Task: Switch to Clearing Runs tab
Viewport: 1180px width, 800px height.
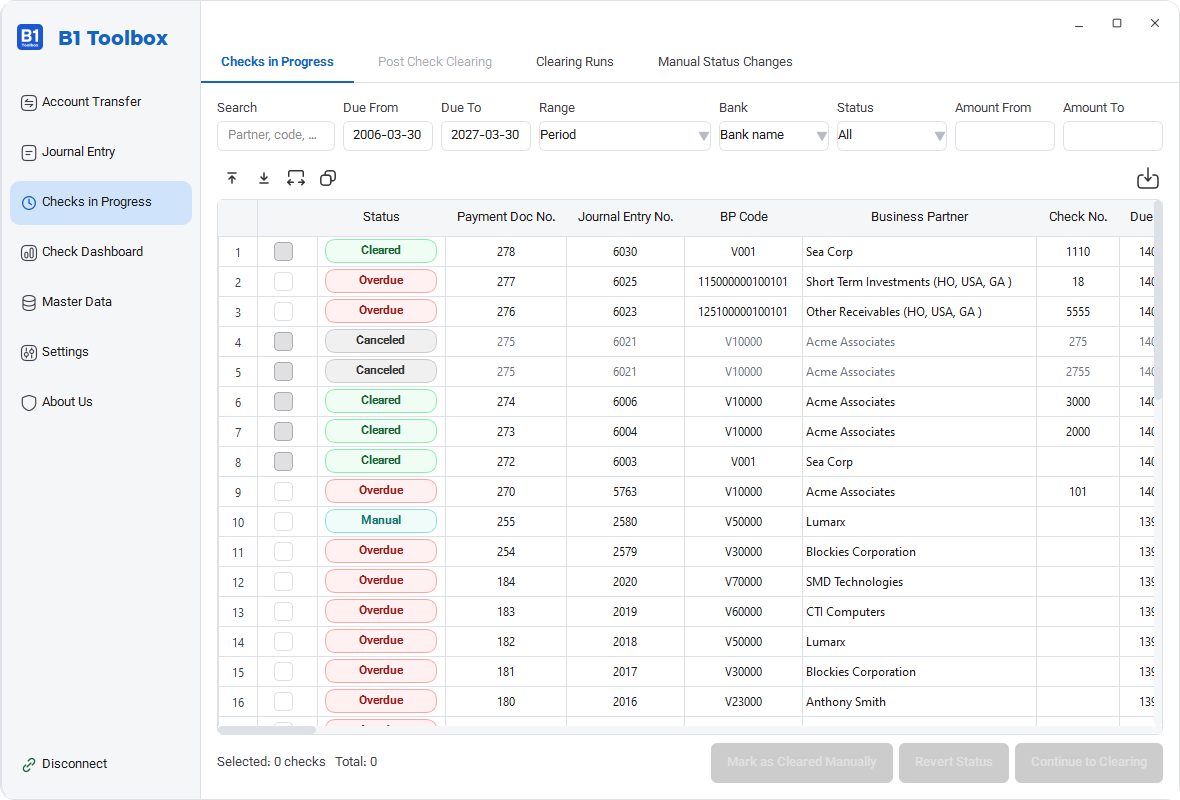Action: pos(574,62)
